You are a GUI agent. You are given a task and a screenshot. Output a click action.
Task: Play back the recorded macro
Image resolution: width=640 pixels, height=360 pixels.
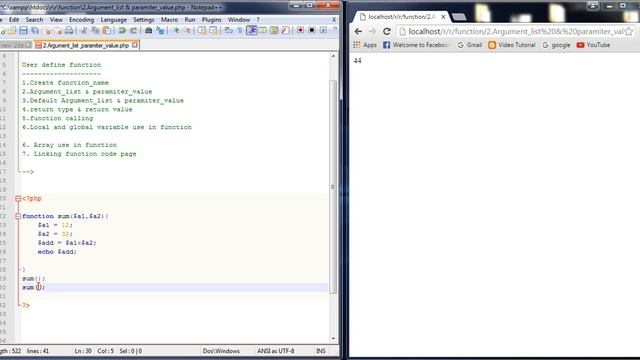323,31
